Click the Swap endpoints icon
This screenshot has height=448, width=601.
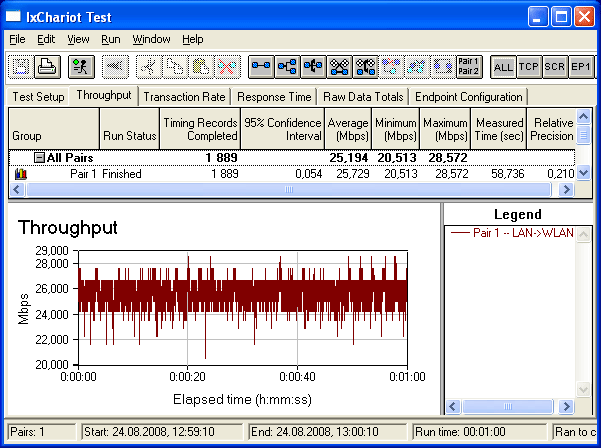443,67
